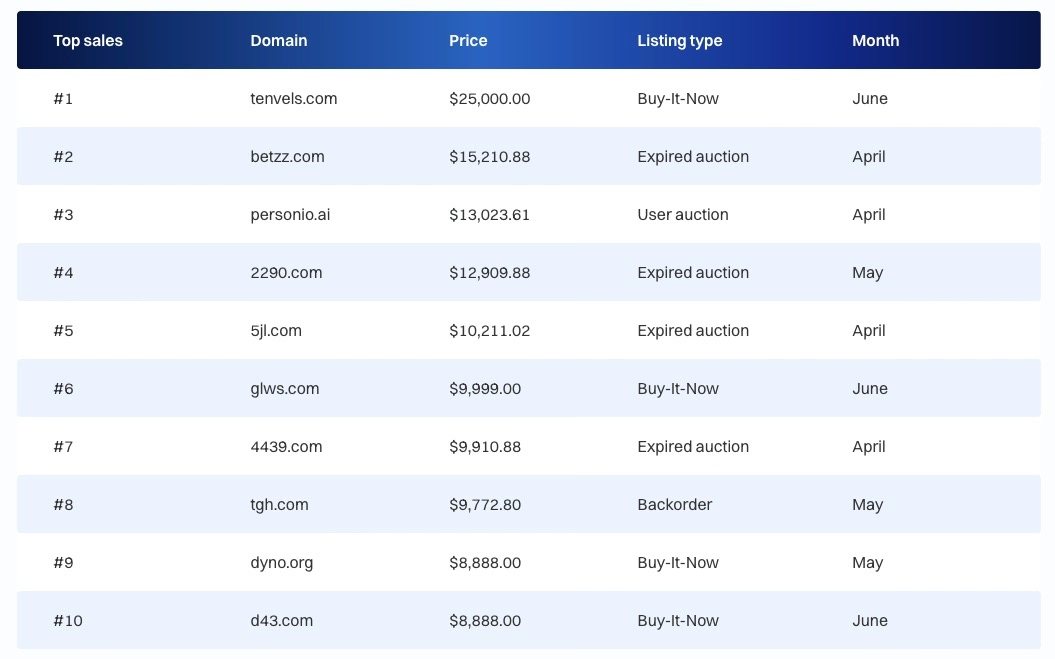1055x659 pixels.
Task: Click the 'User auction' listing type
Action: pos(682,215)
